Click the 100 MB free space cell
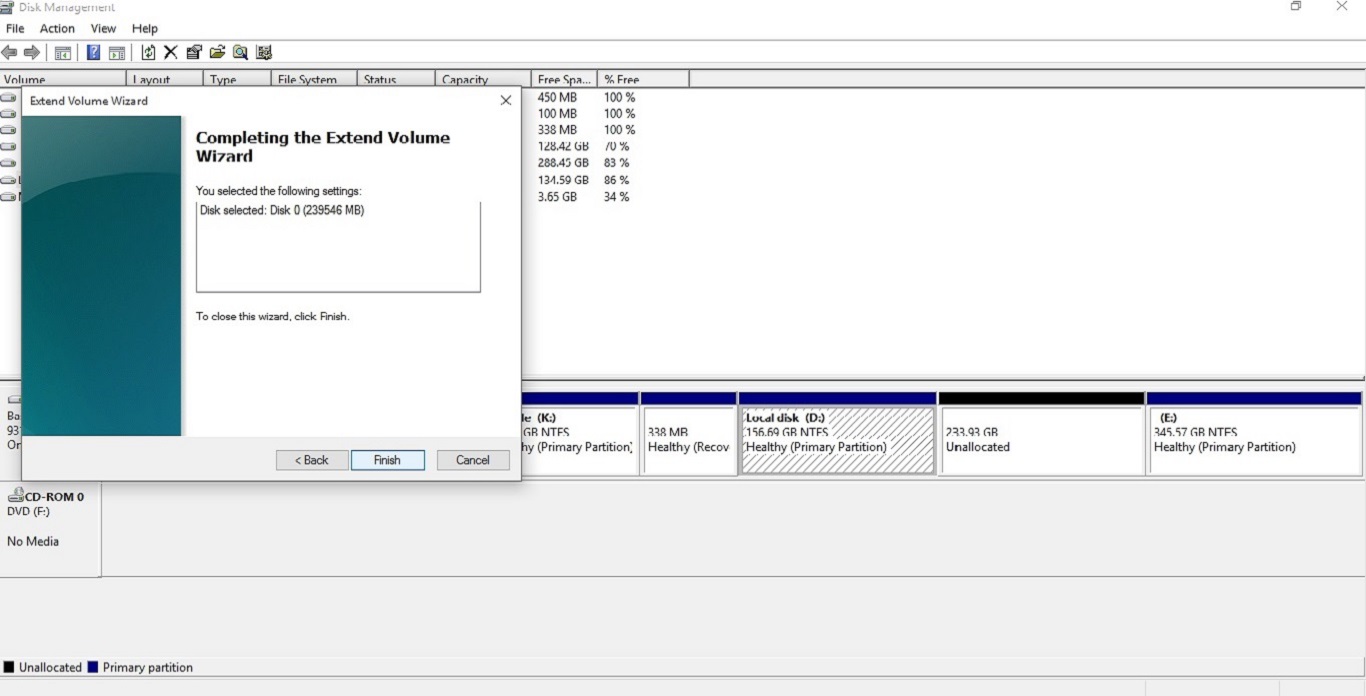The image size is (1366, 696). point(557,114)
